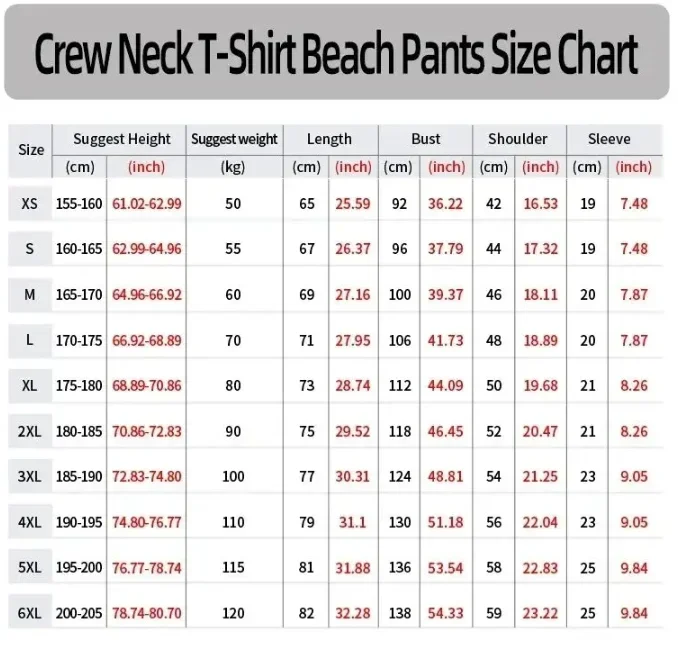Click the 'Crew Neck T-Shirt Beach Pants Size Chart' title
The height and width of the screenshot is (654, 678).
point(336,54)
